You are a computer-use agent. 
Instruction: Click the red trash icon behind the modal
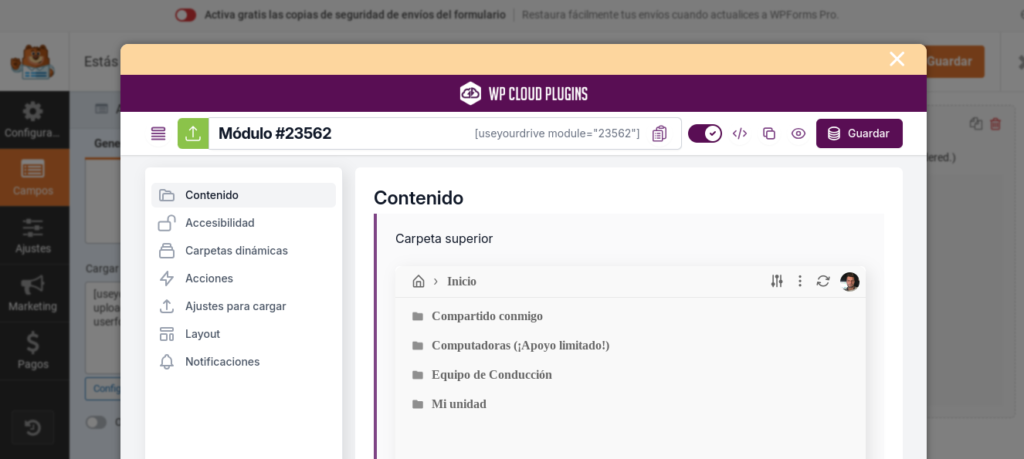995,123
